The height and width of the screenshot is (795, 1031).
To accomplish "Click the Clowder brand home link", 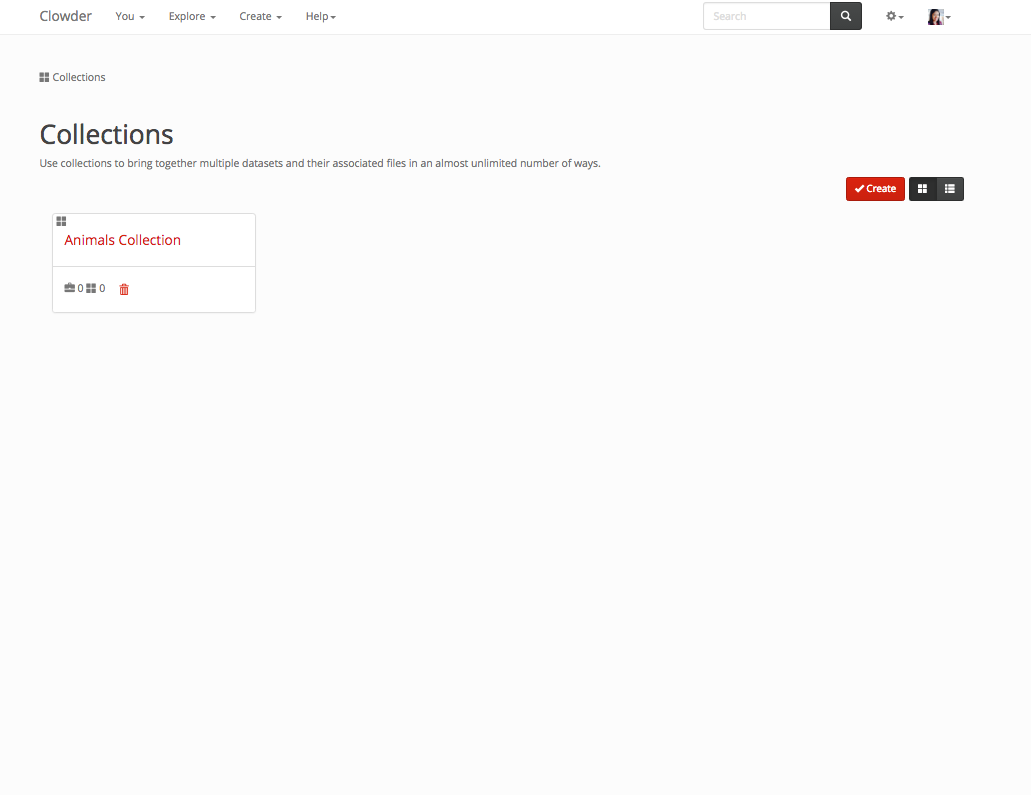I will (x=66, y=16).
